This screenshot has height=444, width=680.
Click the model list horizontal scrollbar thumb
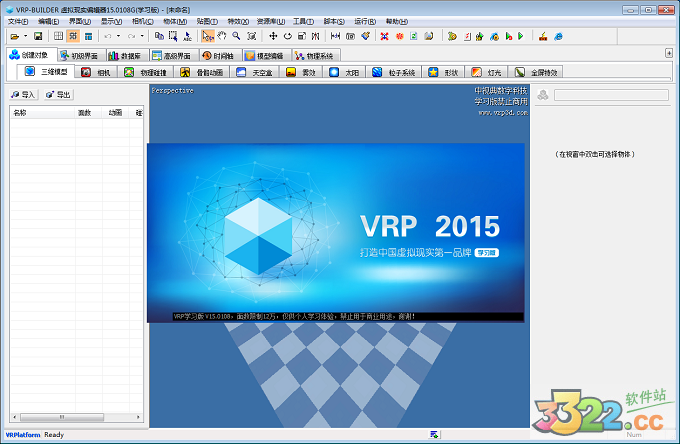(62, 417)
